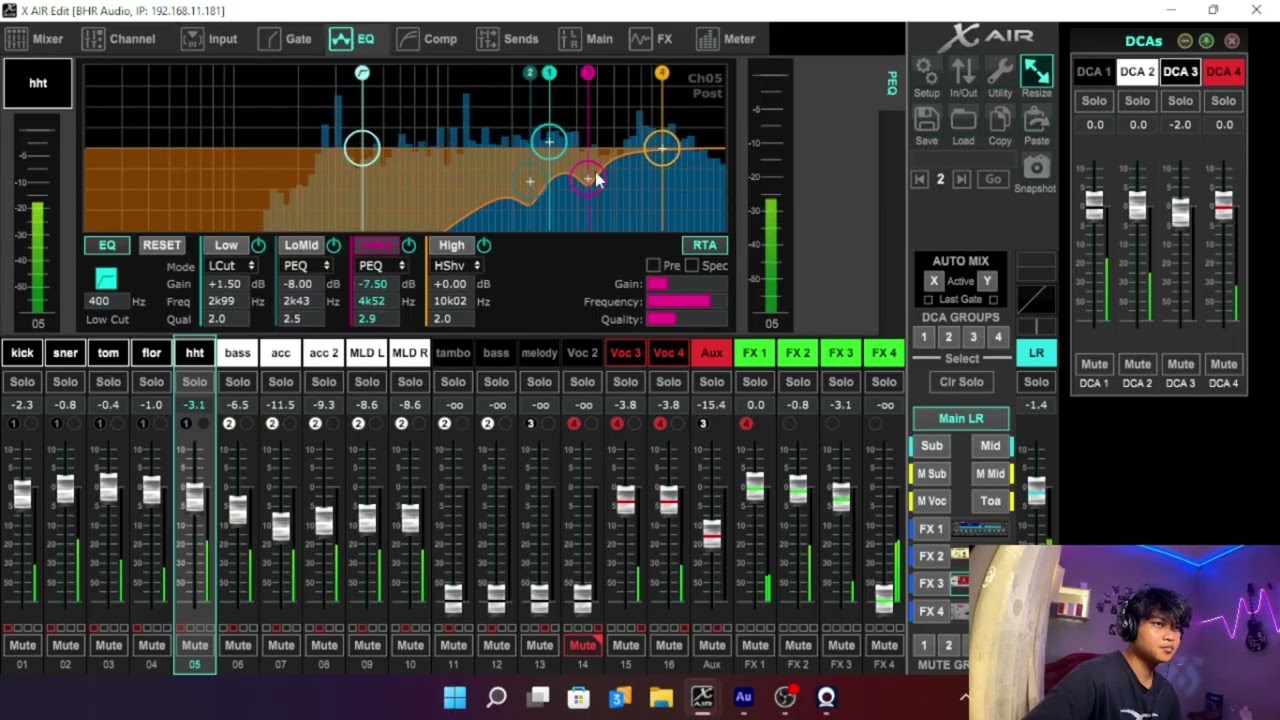1280x720 pixels.
Task: Take a Snapshot with camera icon
Action: click(1036, 167)
